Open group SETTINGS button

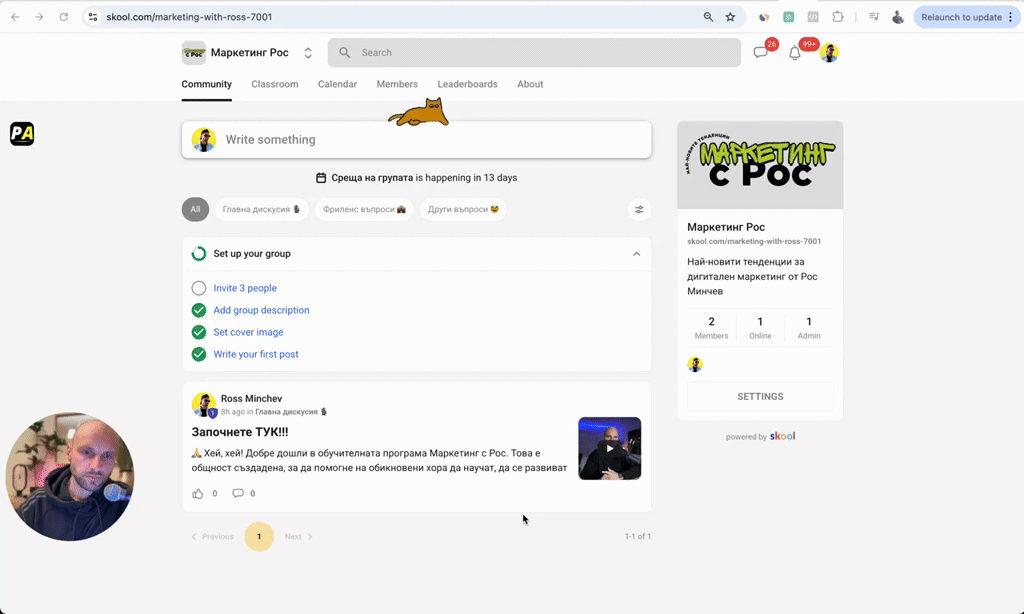coord(760,396)
